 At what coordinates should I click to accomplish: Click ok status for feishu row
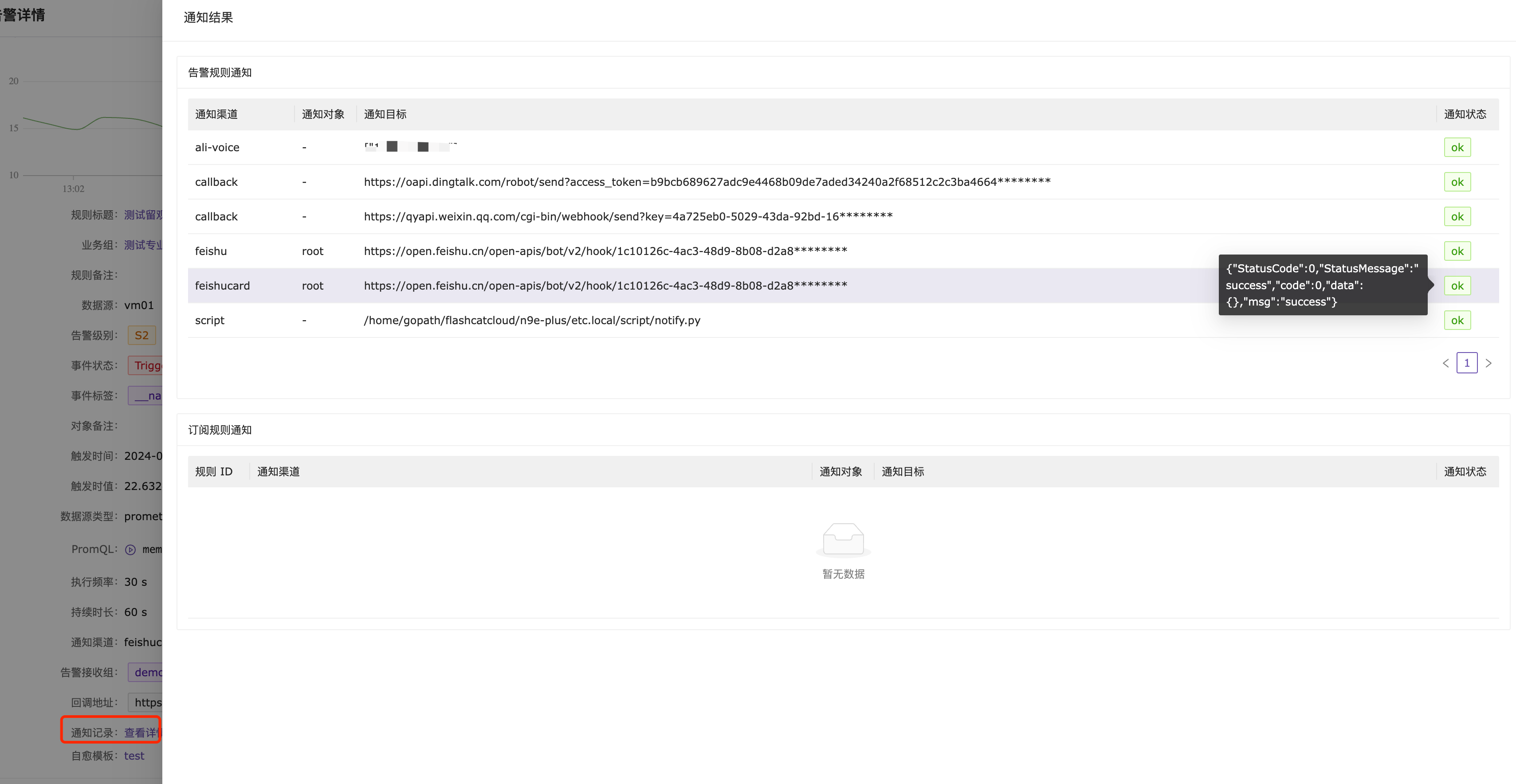[1457, 251]
